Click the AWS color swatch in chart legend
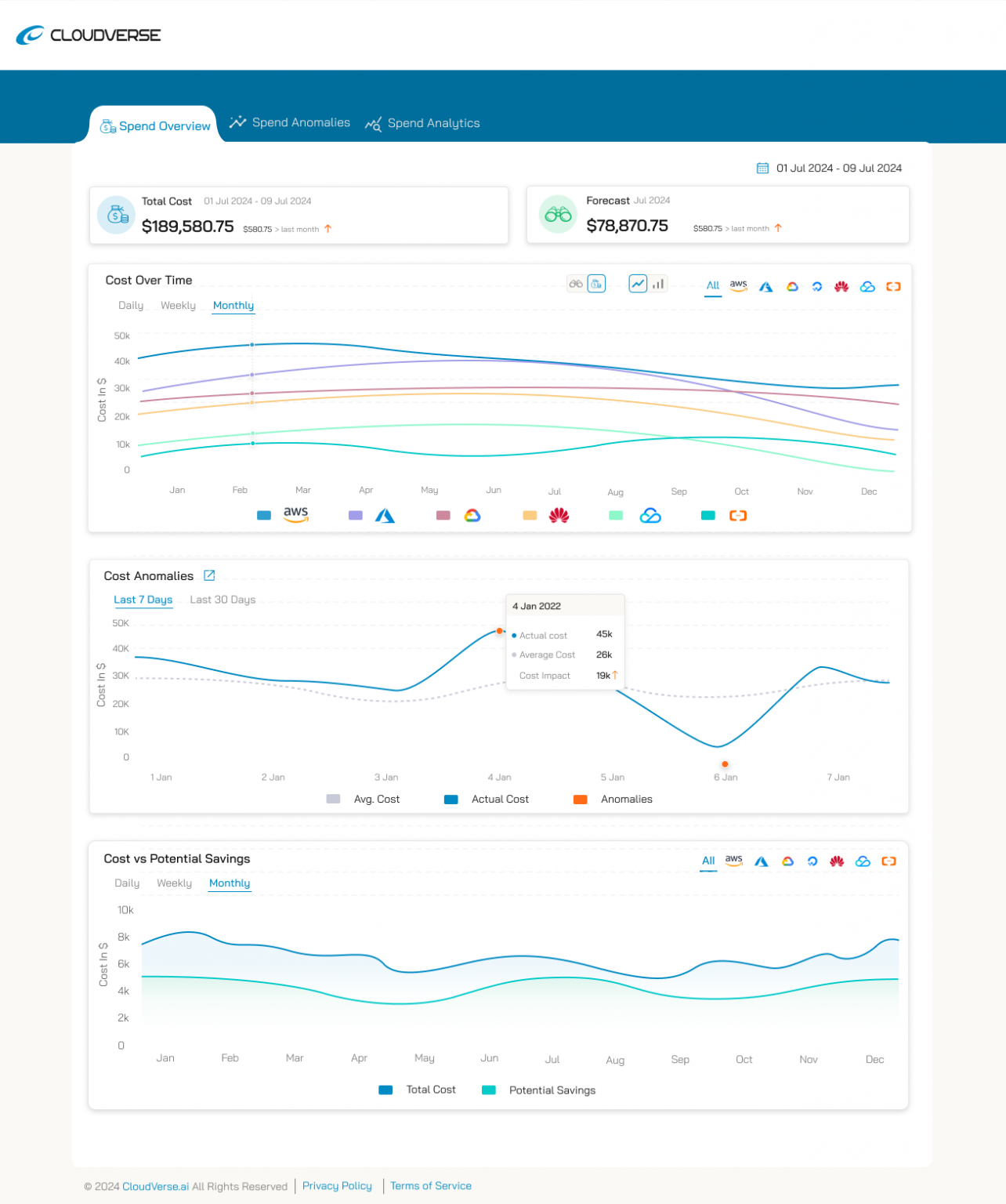This screenshot has width=1006, height=1204. coord(263,515)
